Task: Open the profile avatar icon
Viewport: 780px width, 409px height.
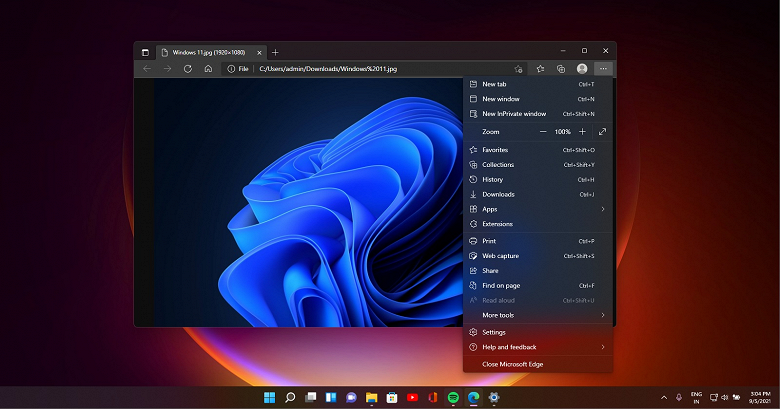Action: pos(582,69)
